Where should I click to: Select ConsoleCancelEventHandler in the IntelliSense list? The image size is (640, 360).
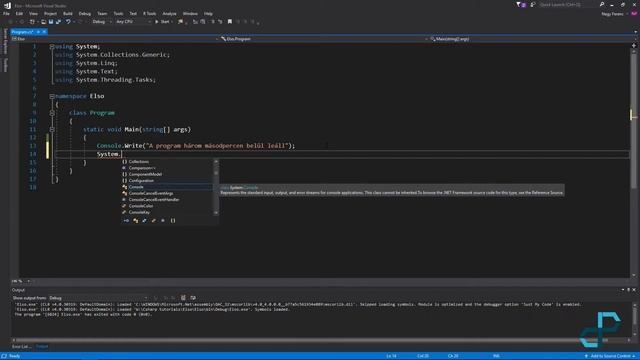[167, 200]
